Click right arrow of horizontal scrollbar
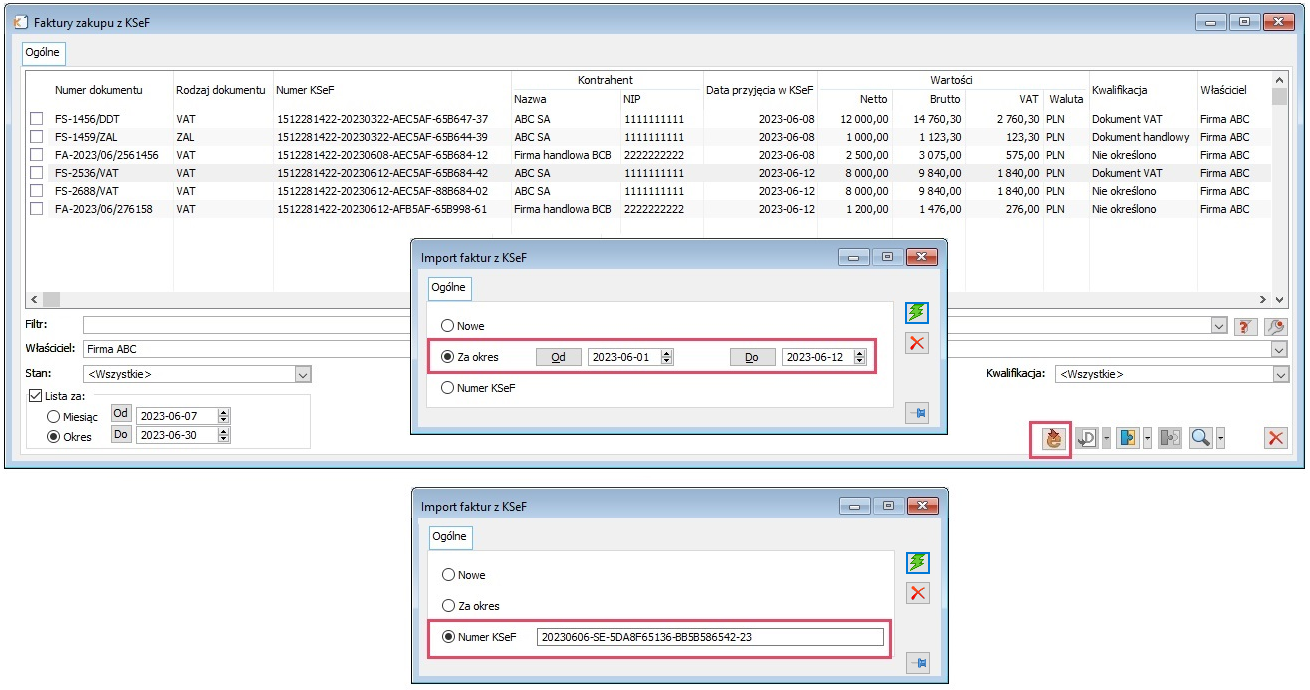The image size is (1310, 690). click(1262, 299)
